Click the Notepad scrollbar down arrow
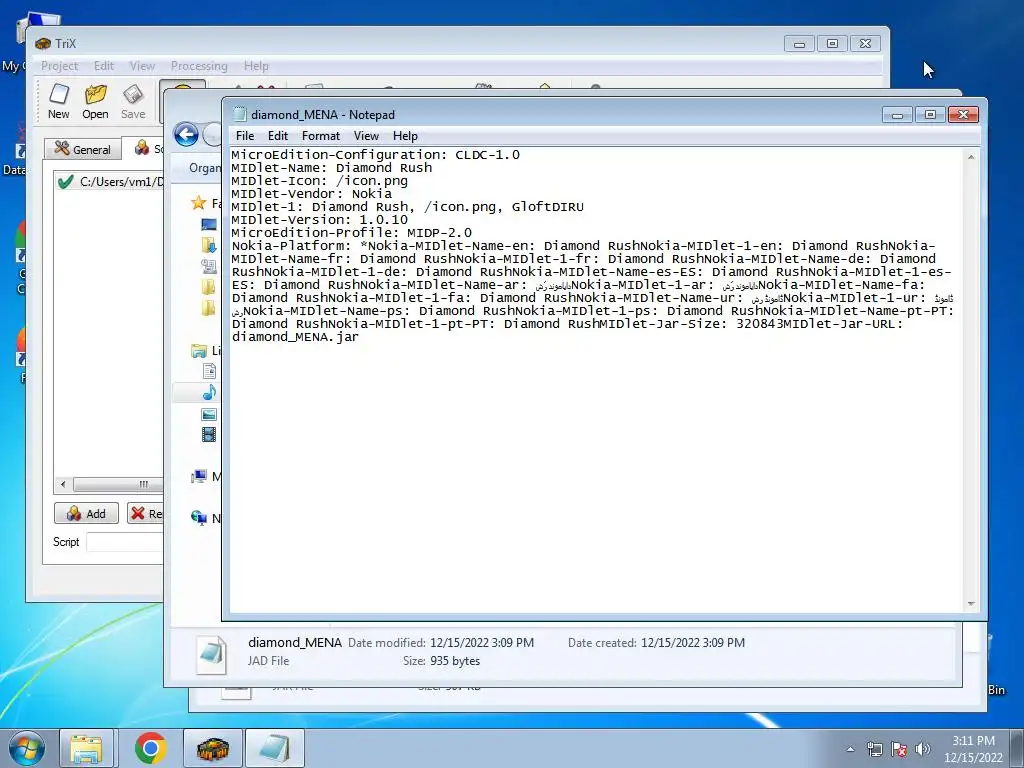The image size is (1024, 768). [970, 604]
